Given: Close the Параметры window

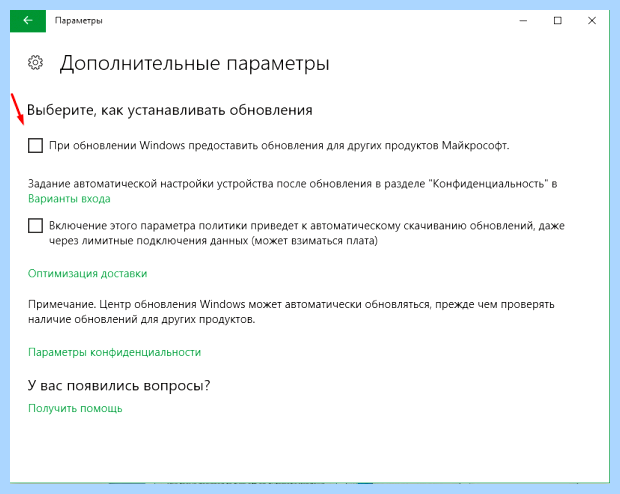Looking at the screenshot, I should pyautogui.click(x=592, y=21).
